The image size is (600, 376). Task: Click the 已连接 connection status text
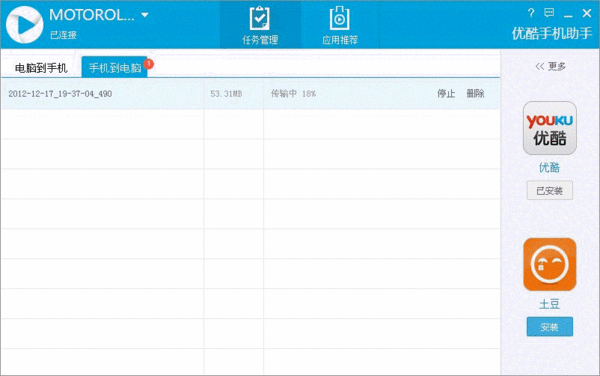click(64, 35)
